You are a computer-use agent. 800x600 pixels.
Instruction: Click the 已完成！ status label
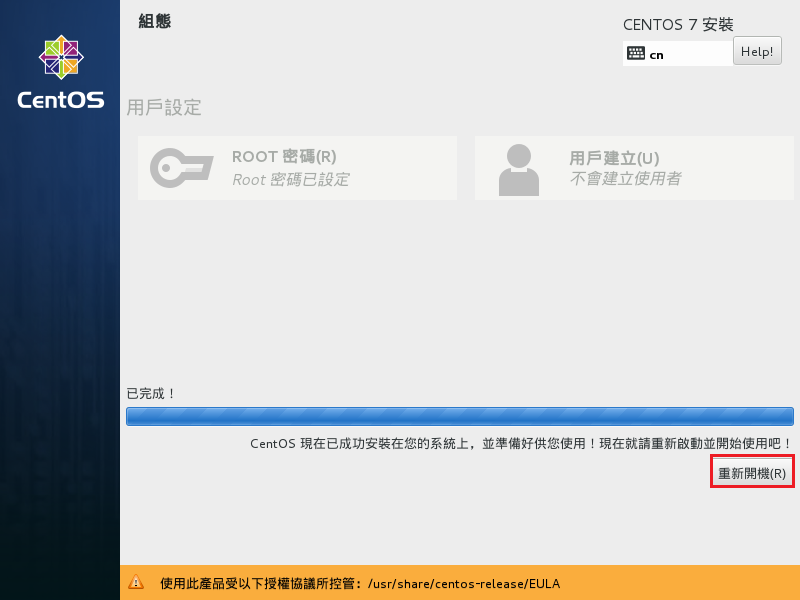point(151,394)
